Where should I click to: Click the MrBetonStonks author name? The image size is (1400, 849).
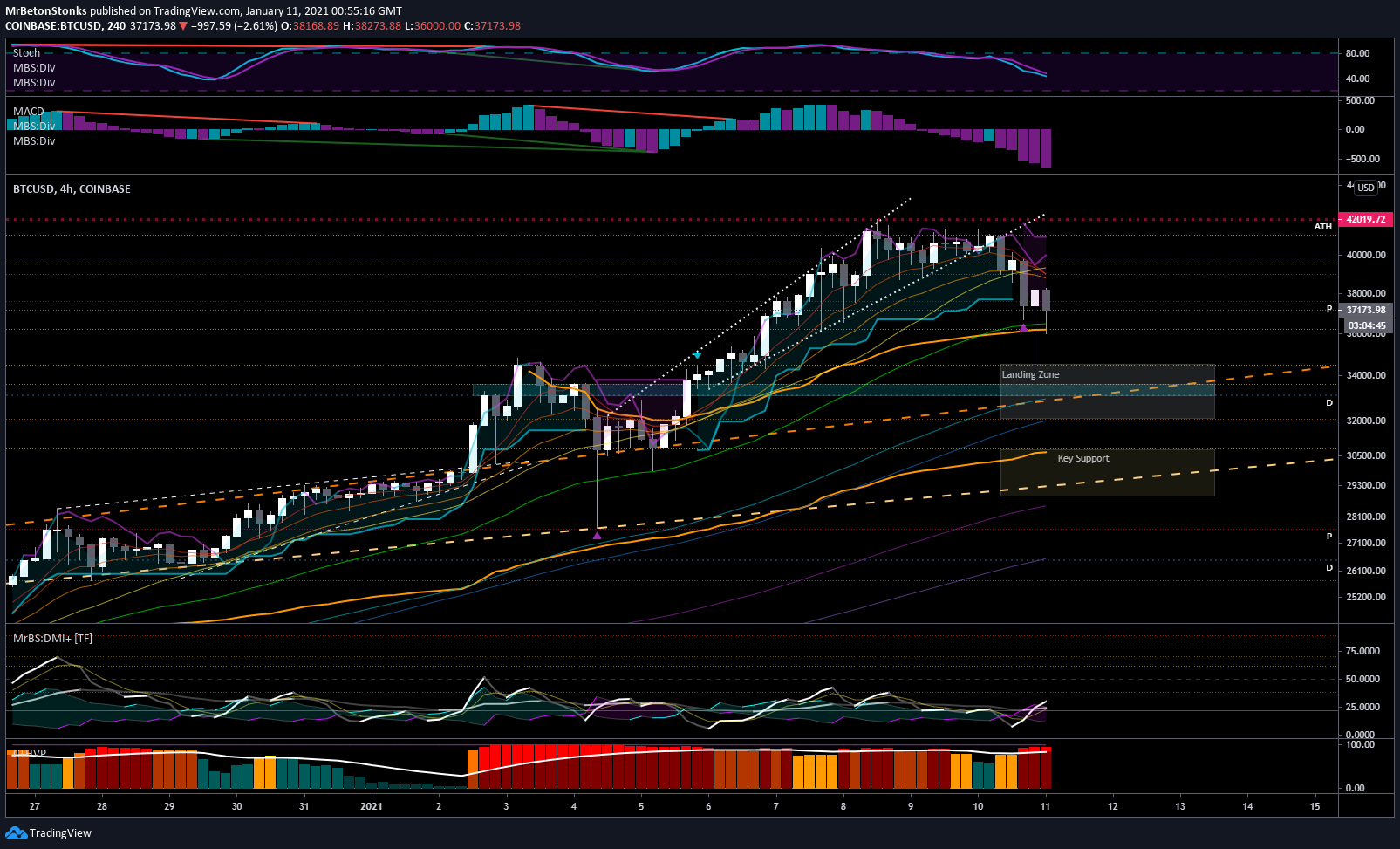(46, 11)
